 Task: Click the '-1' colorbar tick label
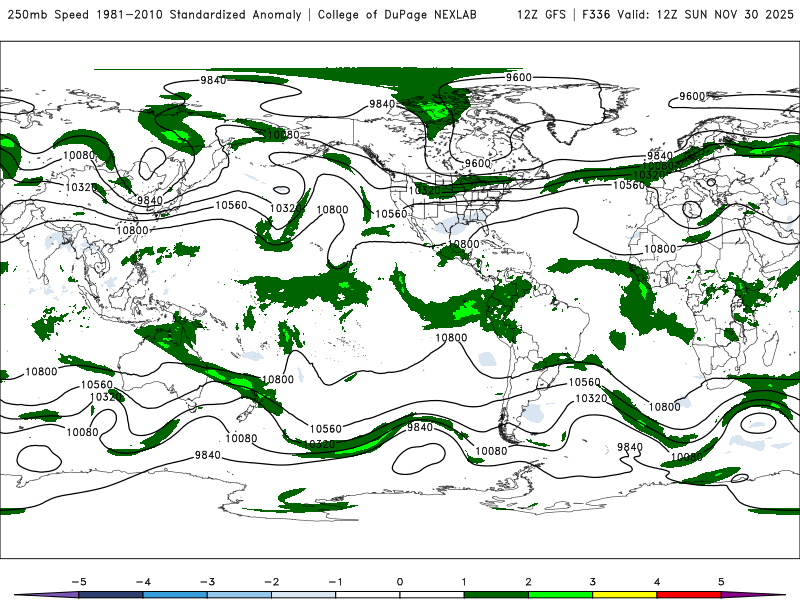pos(335,582)
